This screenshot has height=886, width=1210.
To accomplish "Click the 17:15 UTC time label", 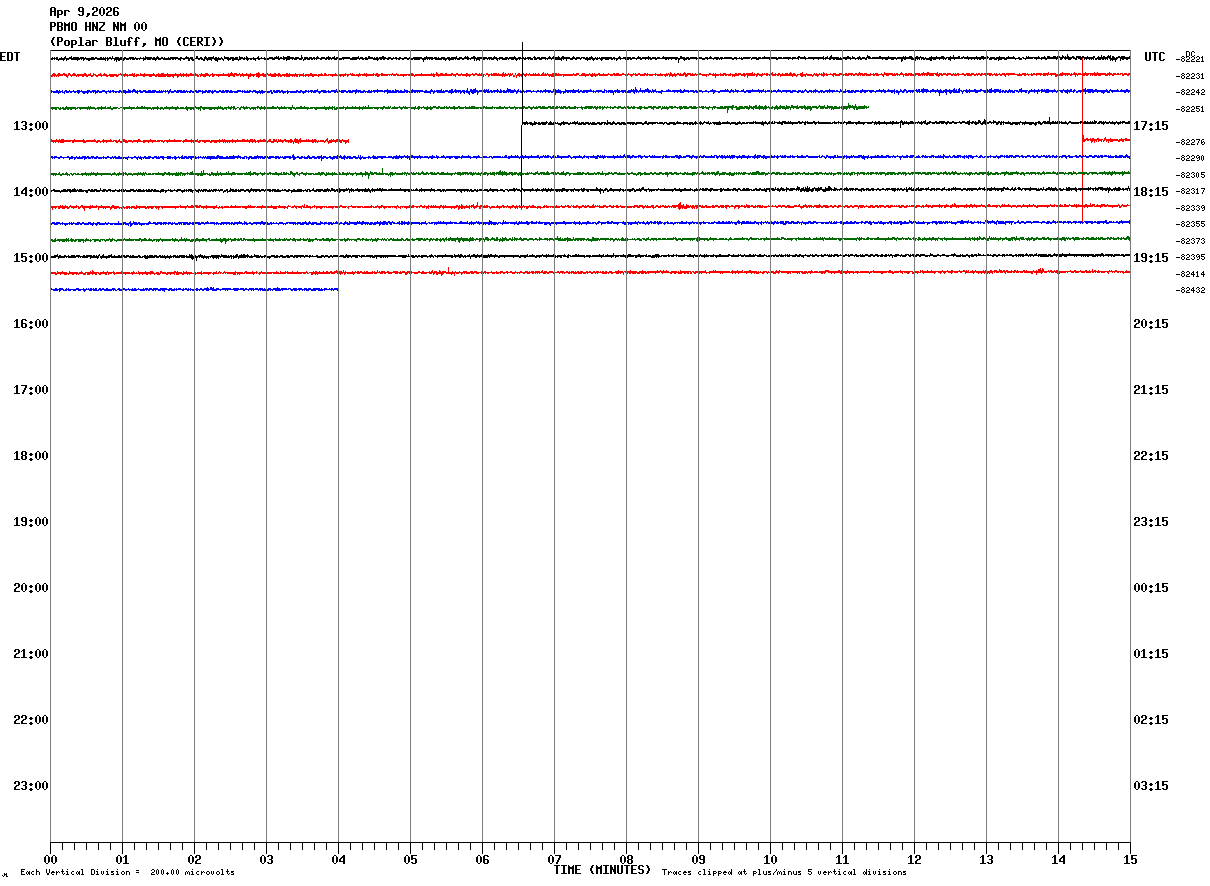I will coord(1151,126).
